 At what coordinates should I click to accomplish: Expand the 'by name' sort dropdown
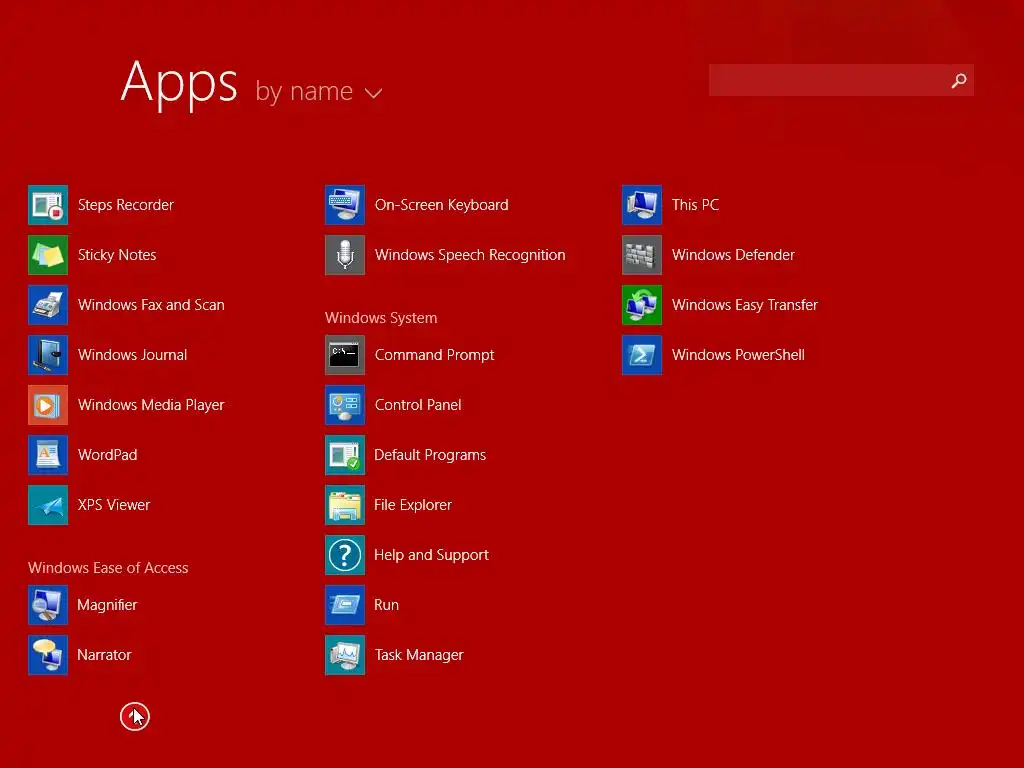click(318, 91)
